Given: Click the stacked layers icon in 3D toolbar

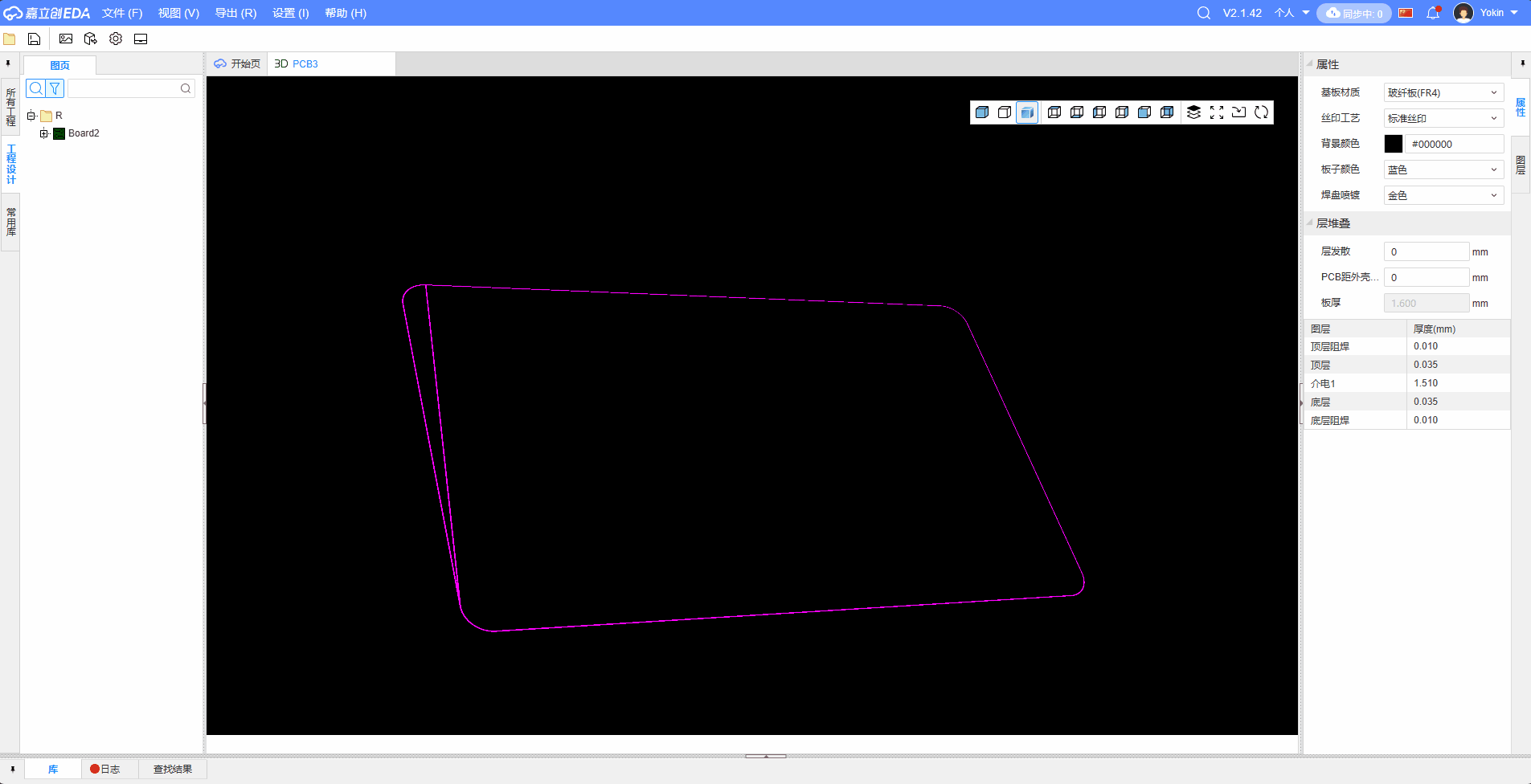Looking at the screenshot, I should click(x=1194, y=112).
